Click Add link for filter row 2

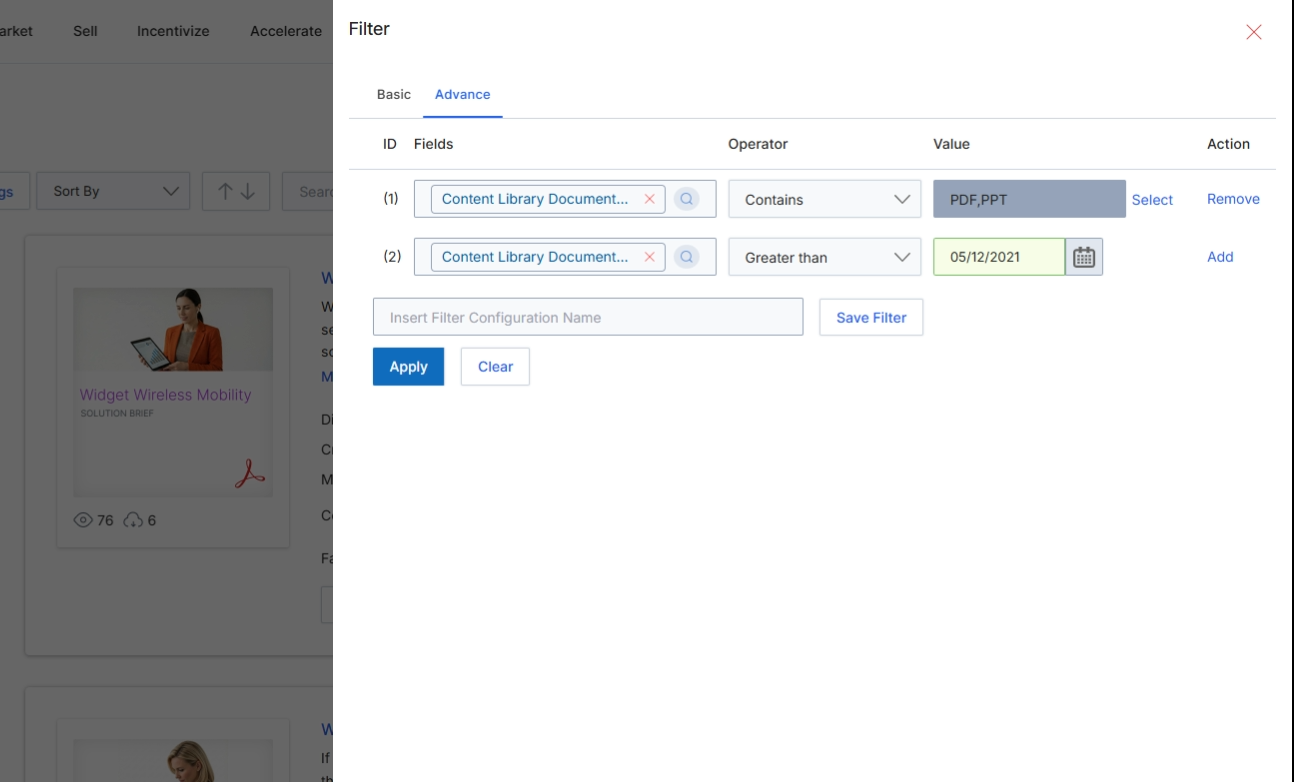[1220, 257]
